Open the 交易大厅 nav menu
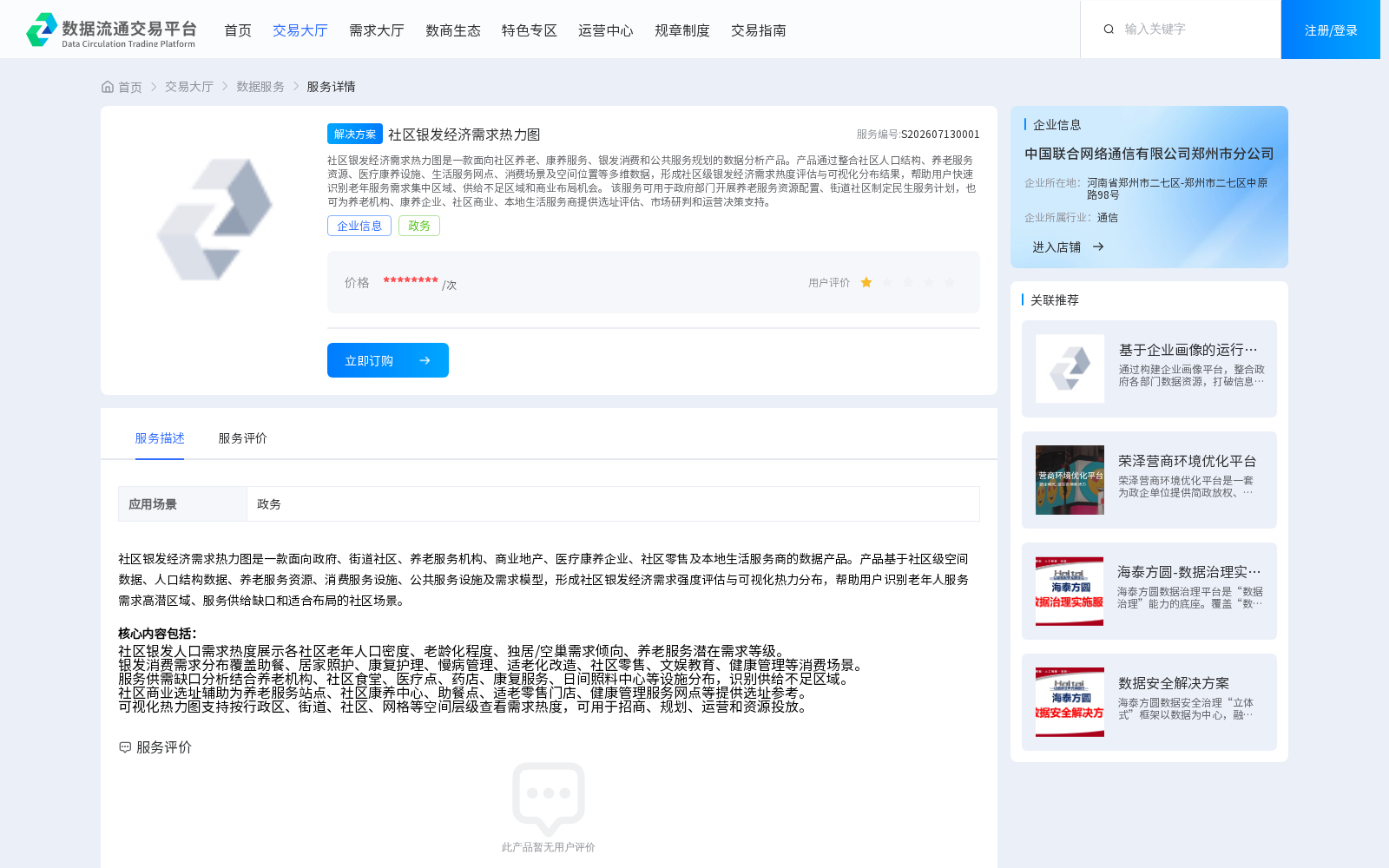1389x868 pixels. (300, 30)
